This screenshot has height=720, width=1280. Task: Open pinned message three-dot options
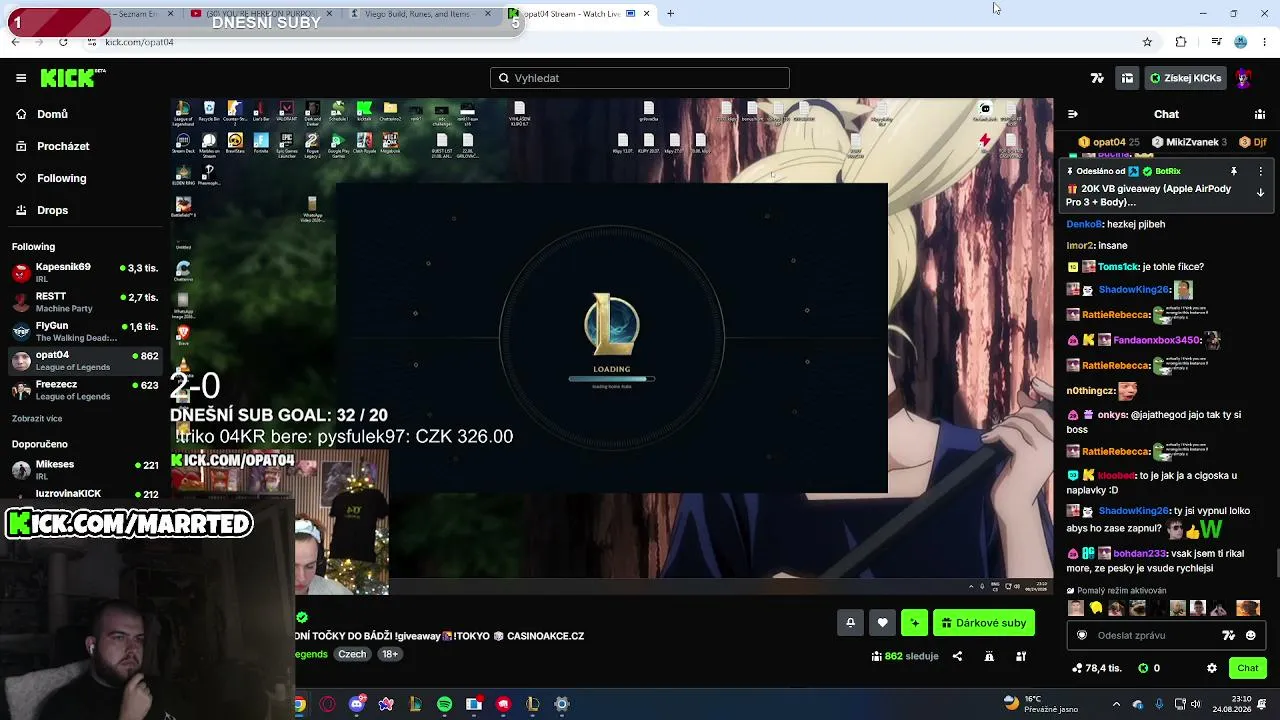pos(1260,171)
